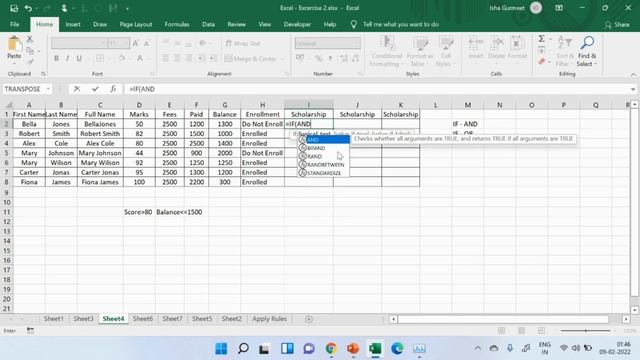This screenshot has height=360, width=640.
Task: Click the Page Layout view icon in status bar
Action: point(521,331)
